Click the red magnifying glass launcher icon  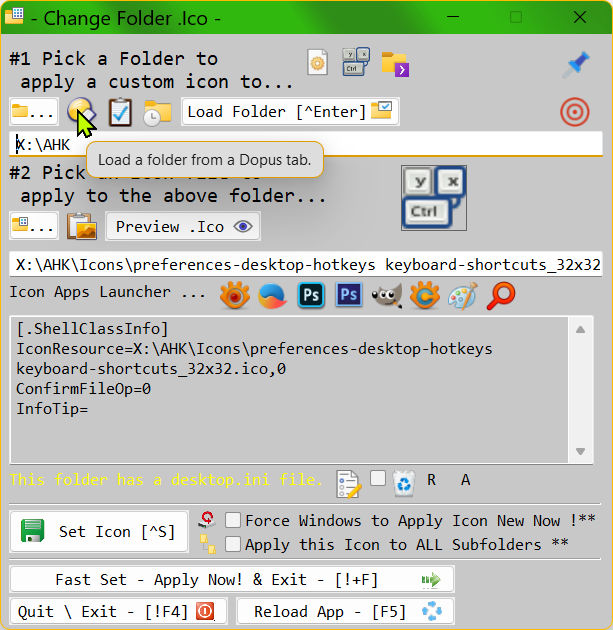point(500,294)
